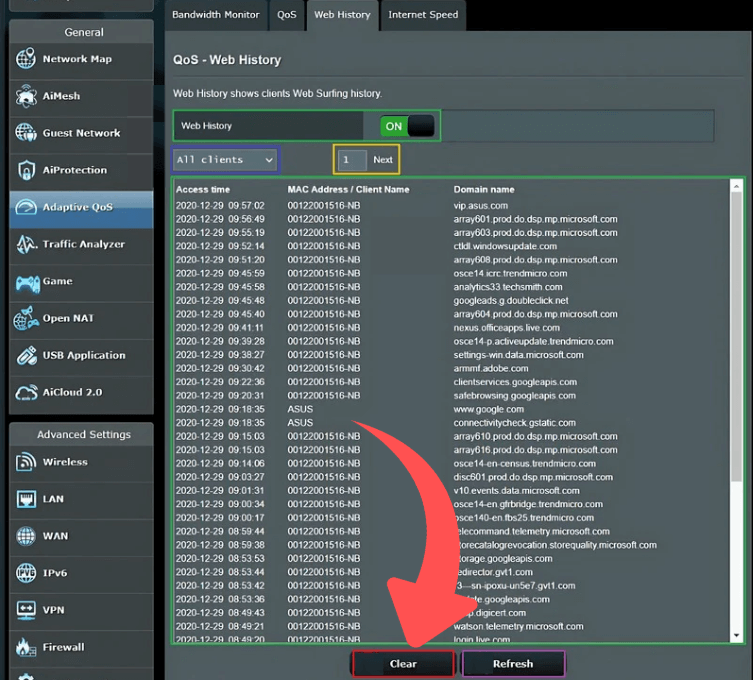The image size is (753, 680).
Task: Click the USB Application icon
Action: [26, 355]
